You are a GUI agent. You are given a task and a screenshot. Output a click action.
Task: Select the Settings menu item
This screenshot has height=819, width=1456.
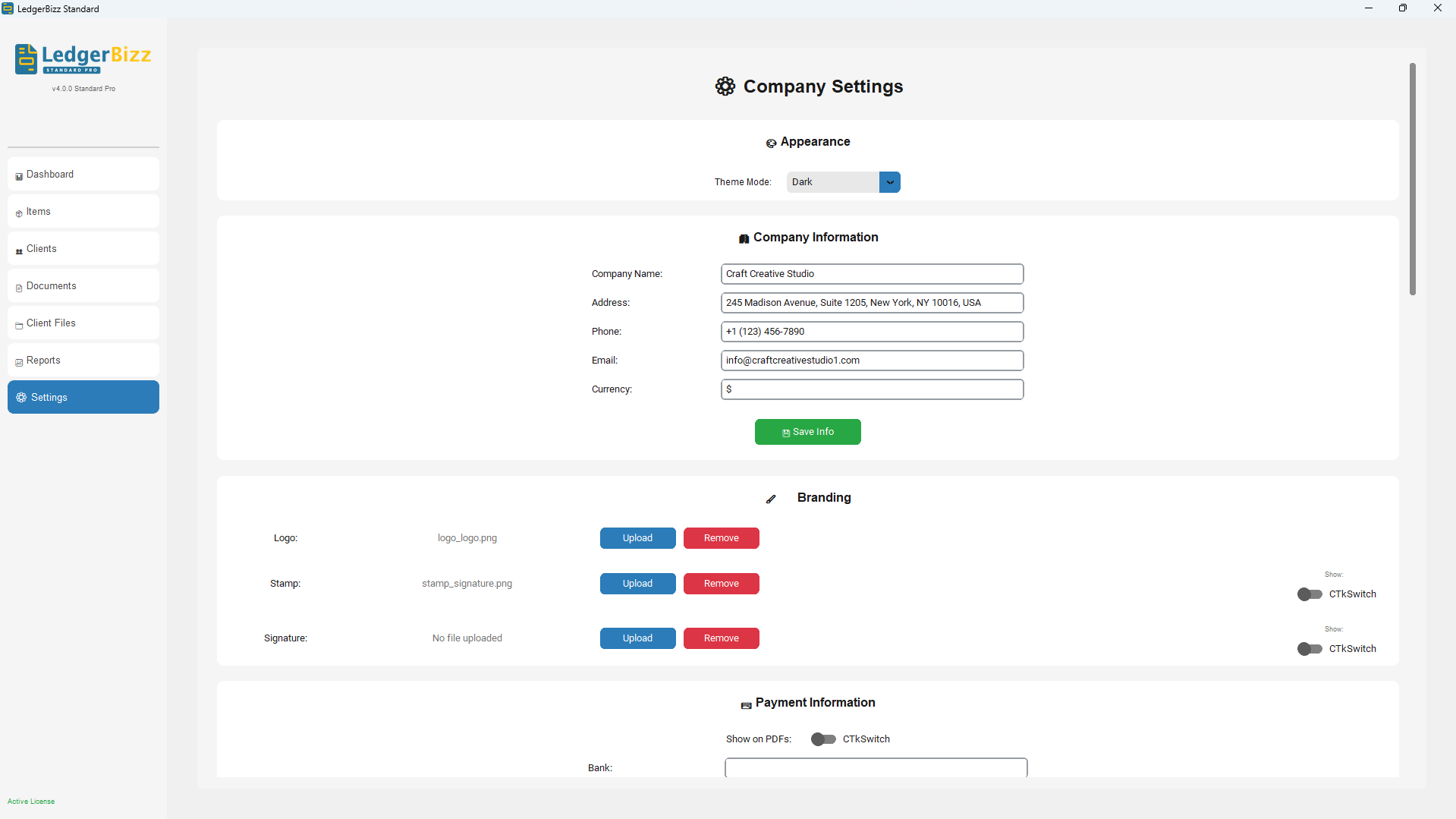pyautogui.click(x=83, y=397)
